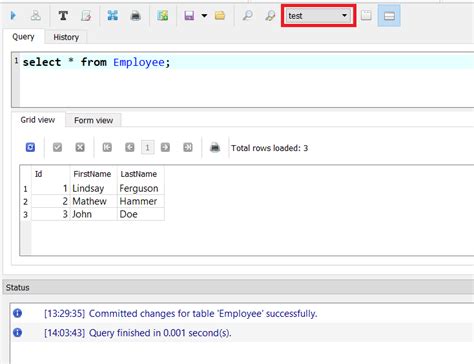Click the second magnifier replace icon
Image resolution: width=474 pixels, height=364 pixels.
pos(271,15)
